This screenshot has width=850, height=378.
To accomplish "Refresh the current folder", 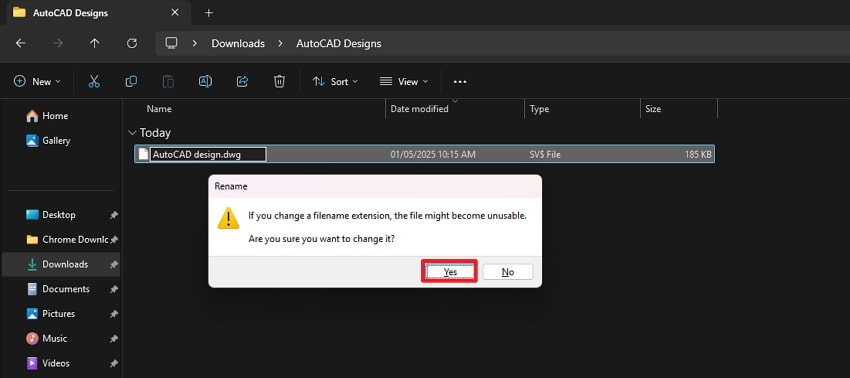I will pyautogui.click(x=132, y=43).
